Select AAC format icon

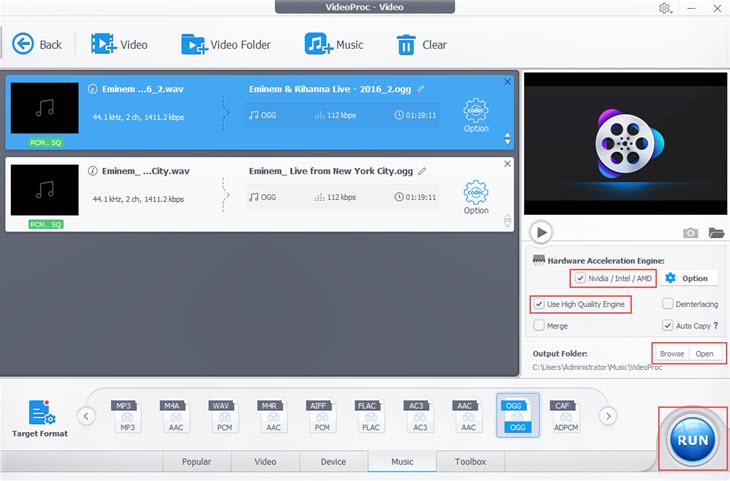468,416
